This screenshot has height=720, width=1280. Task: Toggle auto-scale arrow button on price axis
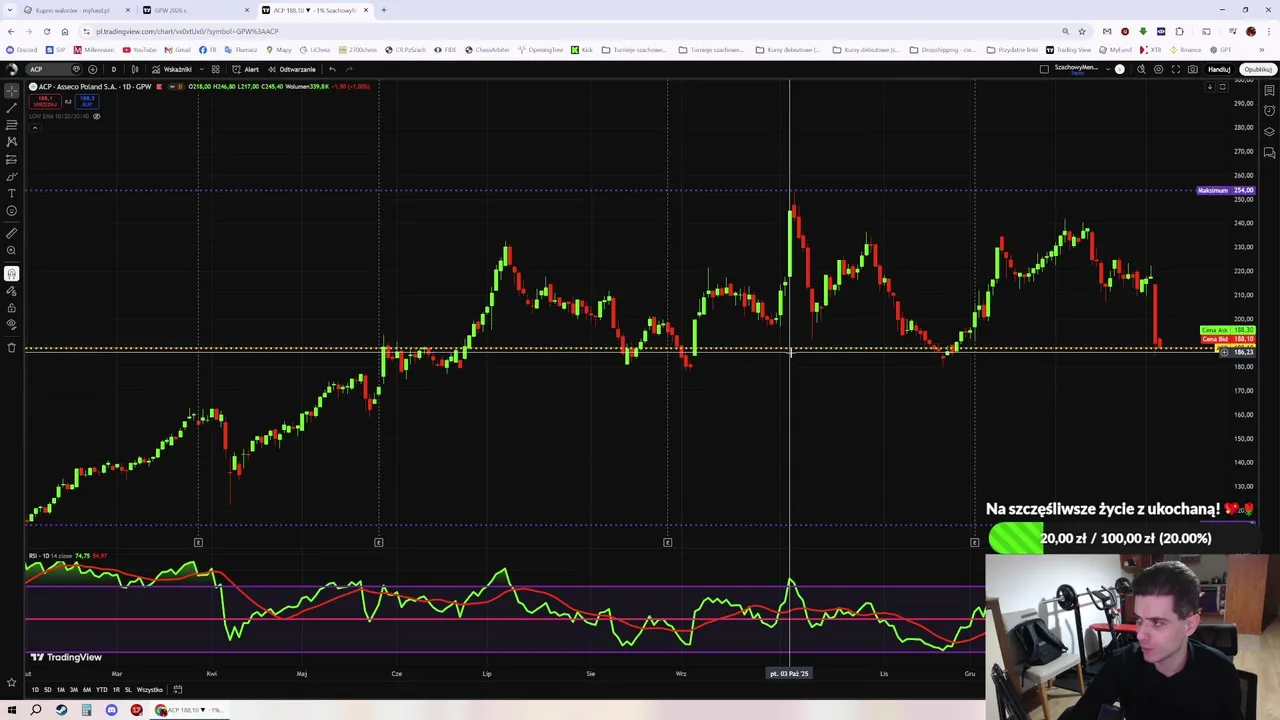click(x=1209, y=87)
